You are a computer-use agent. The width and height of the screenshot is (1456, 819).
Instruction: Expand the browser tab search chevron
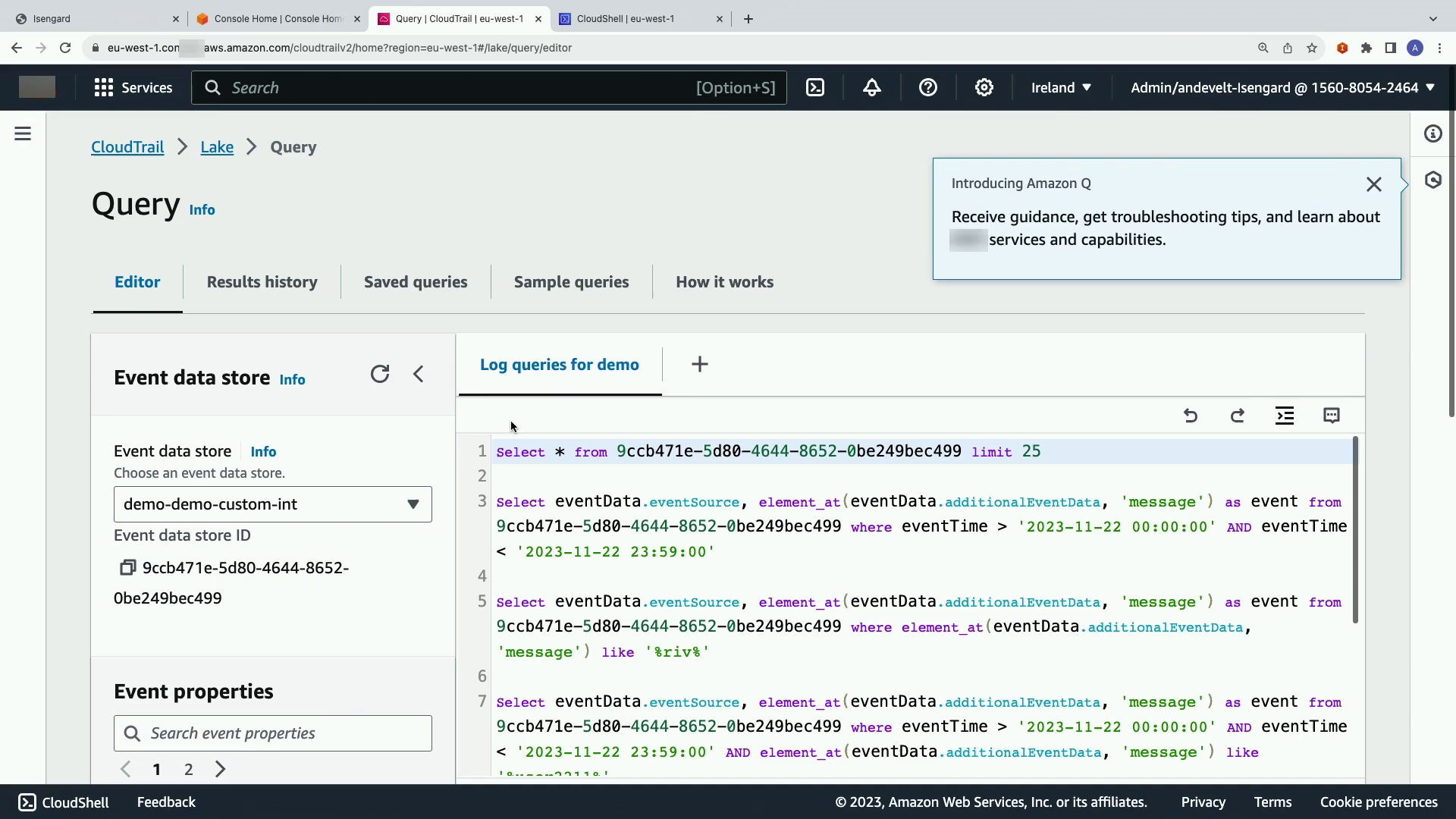pyautogui.click(x=1432, y=19)
